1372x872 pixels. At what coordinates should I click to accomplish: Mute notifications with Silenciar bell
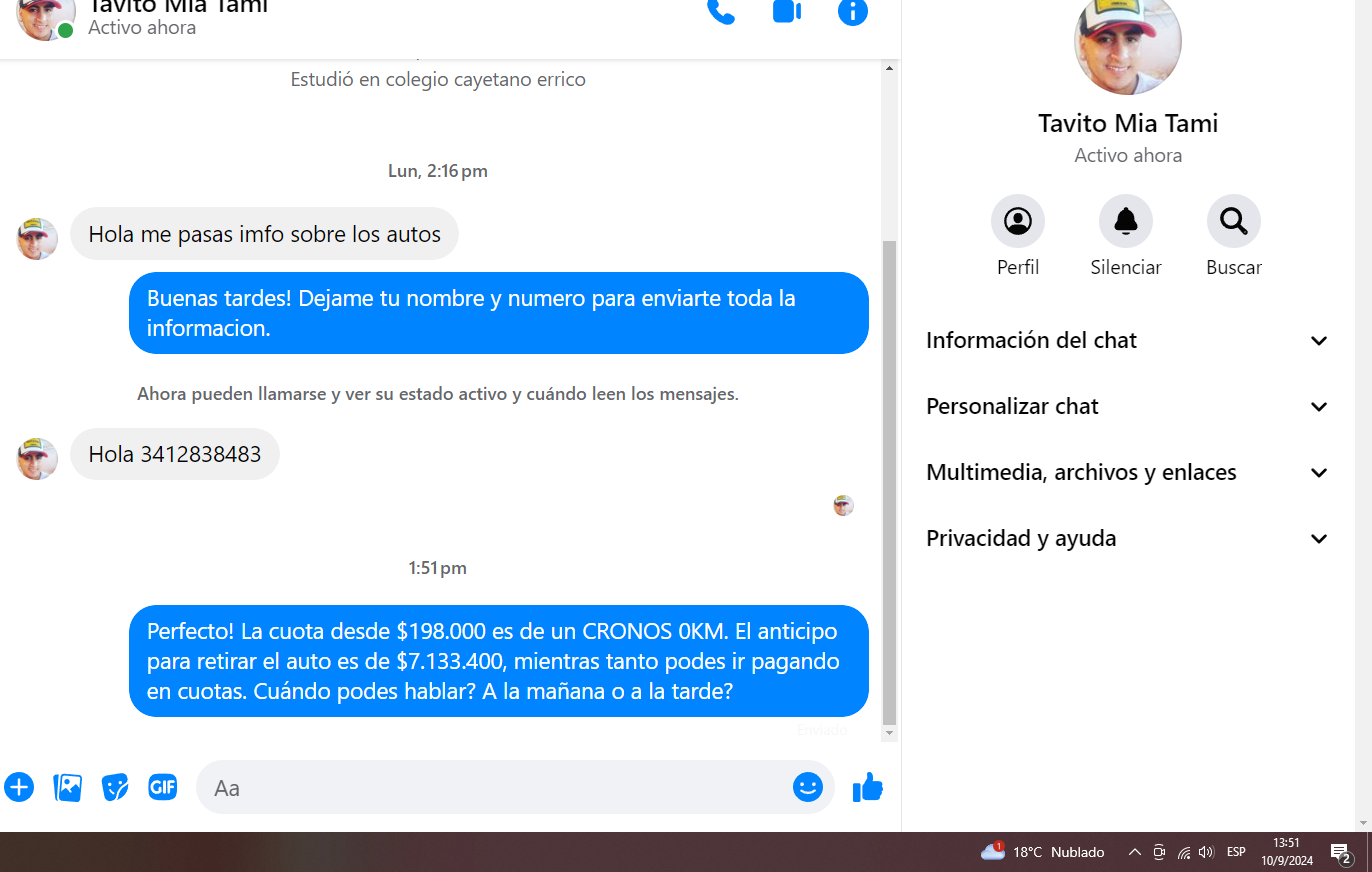1126,221
